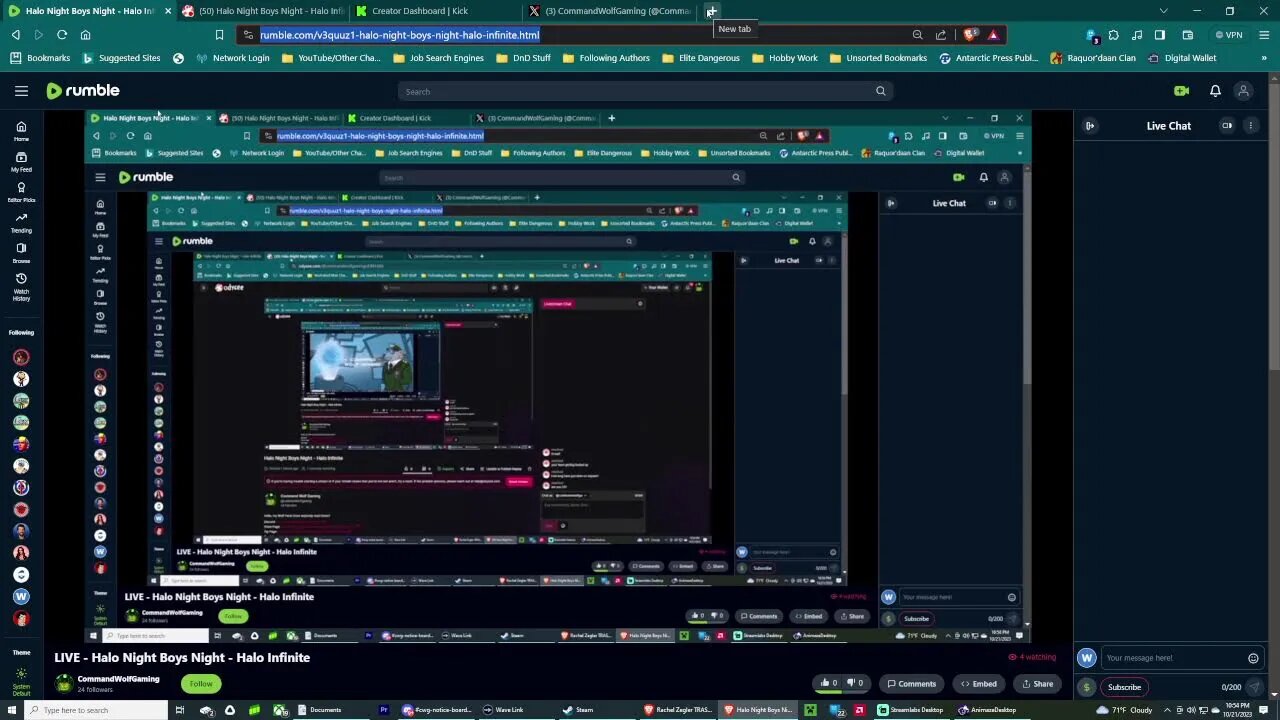This screenshot has height=720, width=1280.
Task: Click the browser home button
Action: pyautogui.click(x=85, y=35)
